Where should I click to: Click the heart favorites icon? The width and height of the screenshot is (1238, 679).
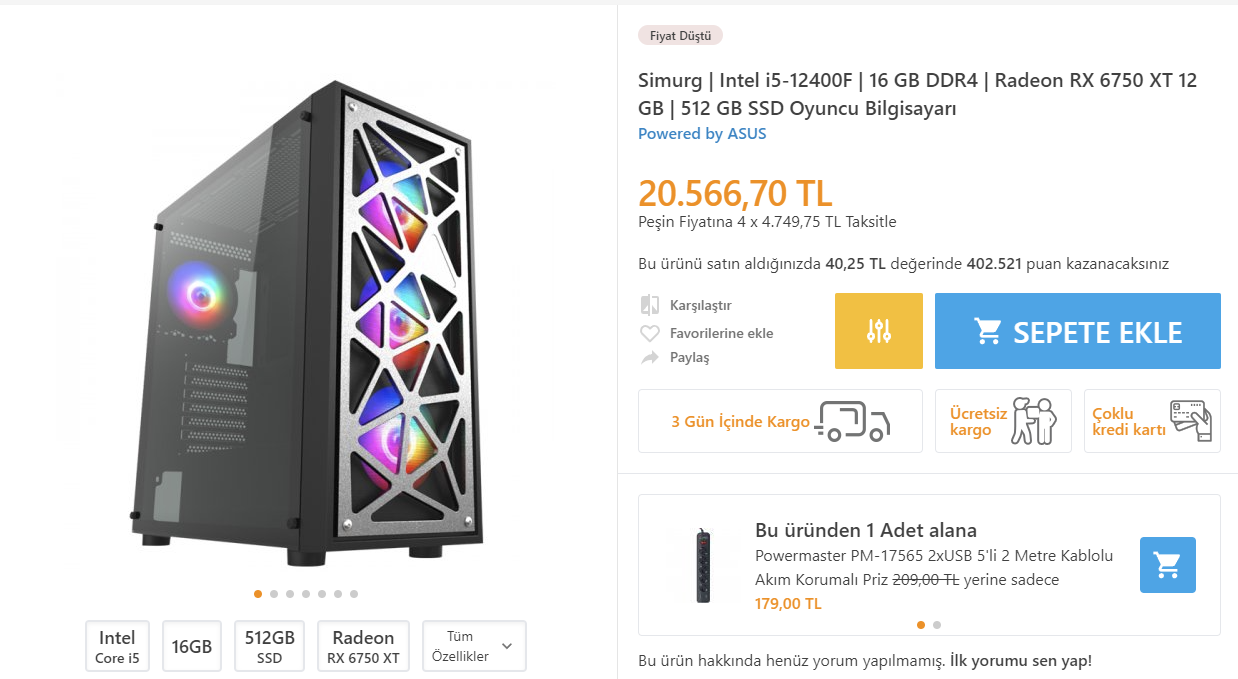(650, 333)
